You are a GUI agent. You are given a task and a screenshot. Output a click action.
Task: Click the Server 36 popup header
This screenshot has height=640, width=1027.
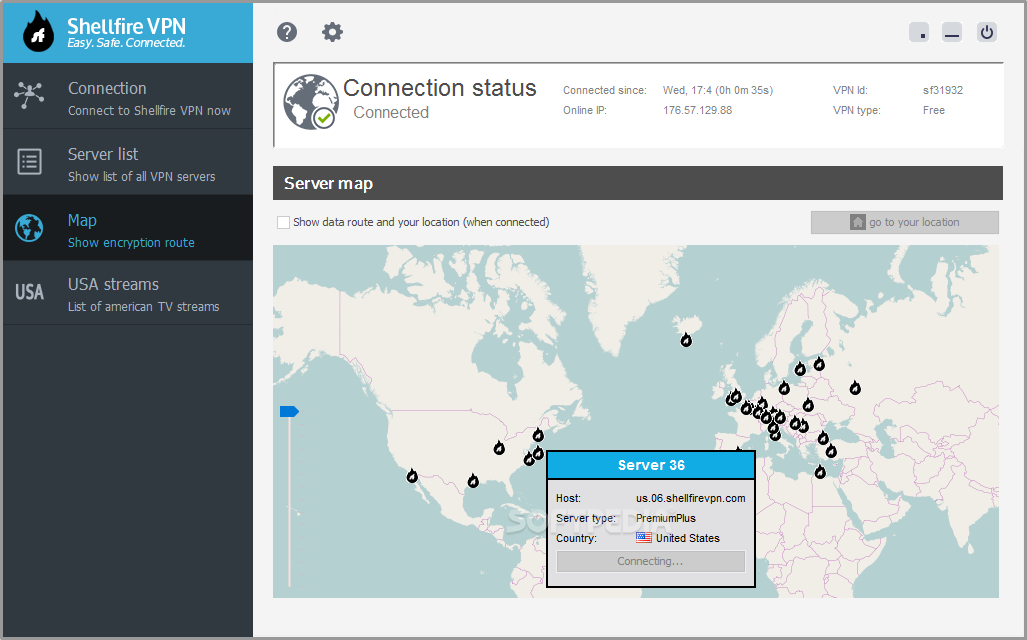pyautogui.click(x=651, y=465)
